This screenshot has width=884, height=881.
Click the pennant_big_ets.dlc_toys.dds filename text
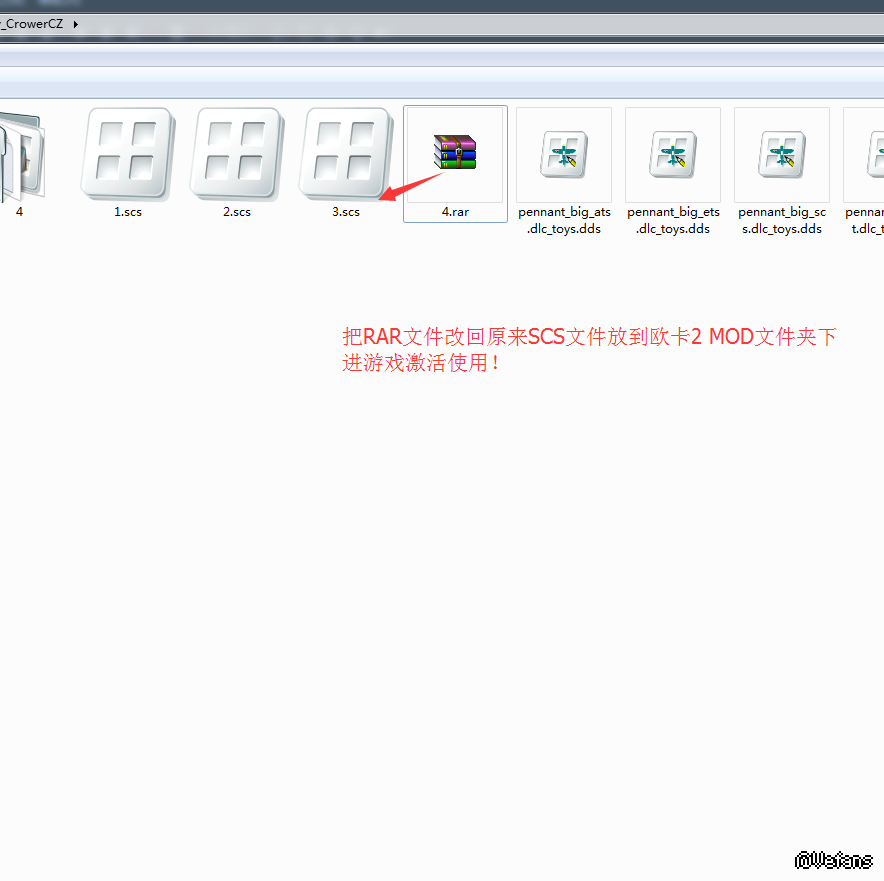[673, 220]
